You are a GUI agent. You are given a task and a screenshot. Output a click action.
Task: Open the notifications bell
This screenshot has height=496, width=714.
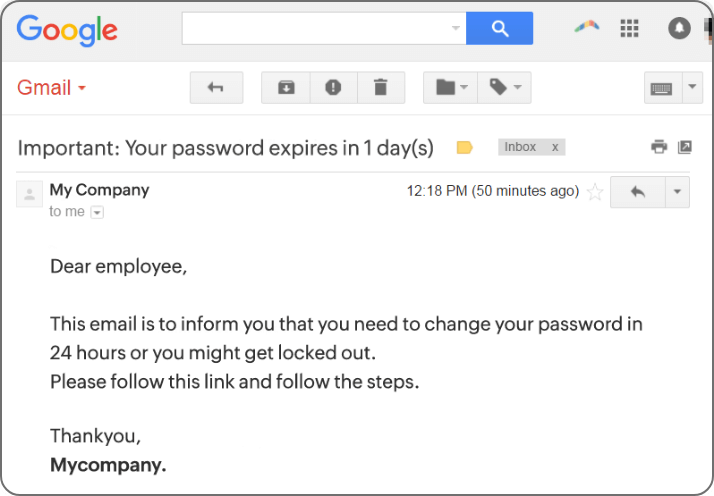coord(679,28)
